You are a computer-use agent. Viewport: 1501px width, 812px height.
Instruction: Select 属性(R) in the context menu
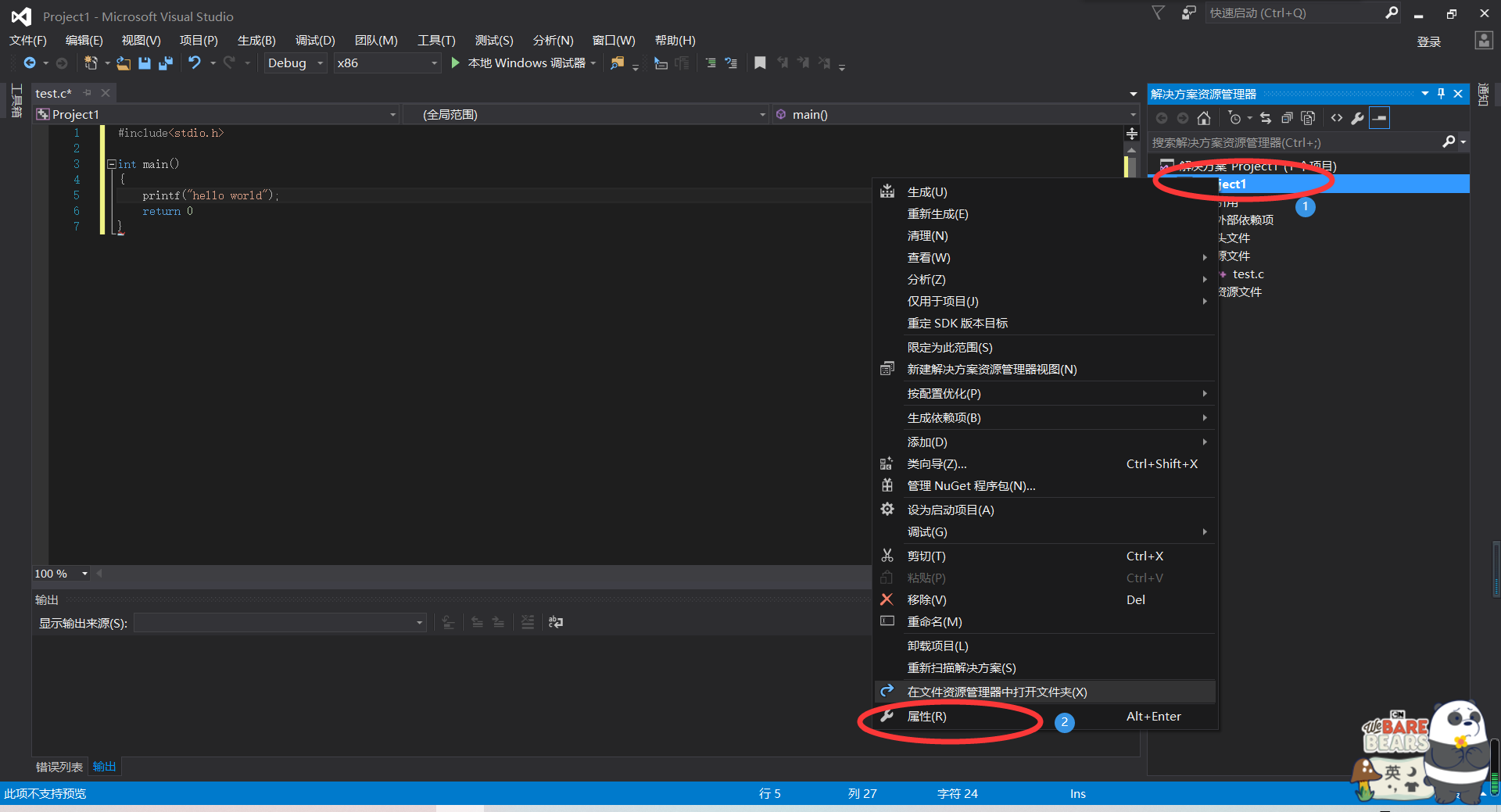tap(1045, 717)
